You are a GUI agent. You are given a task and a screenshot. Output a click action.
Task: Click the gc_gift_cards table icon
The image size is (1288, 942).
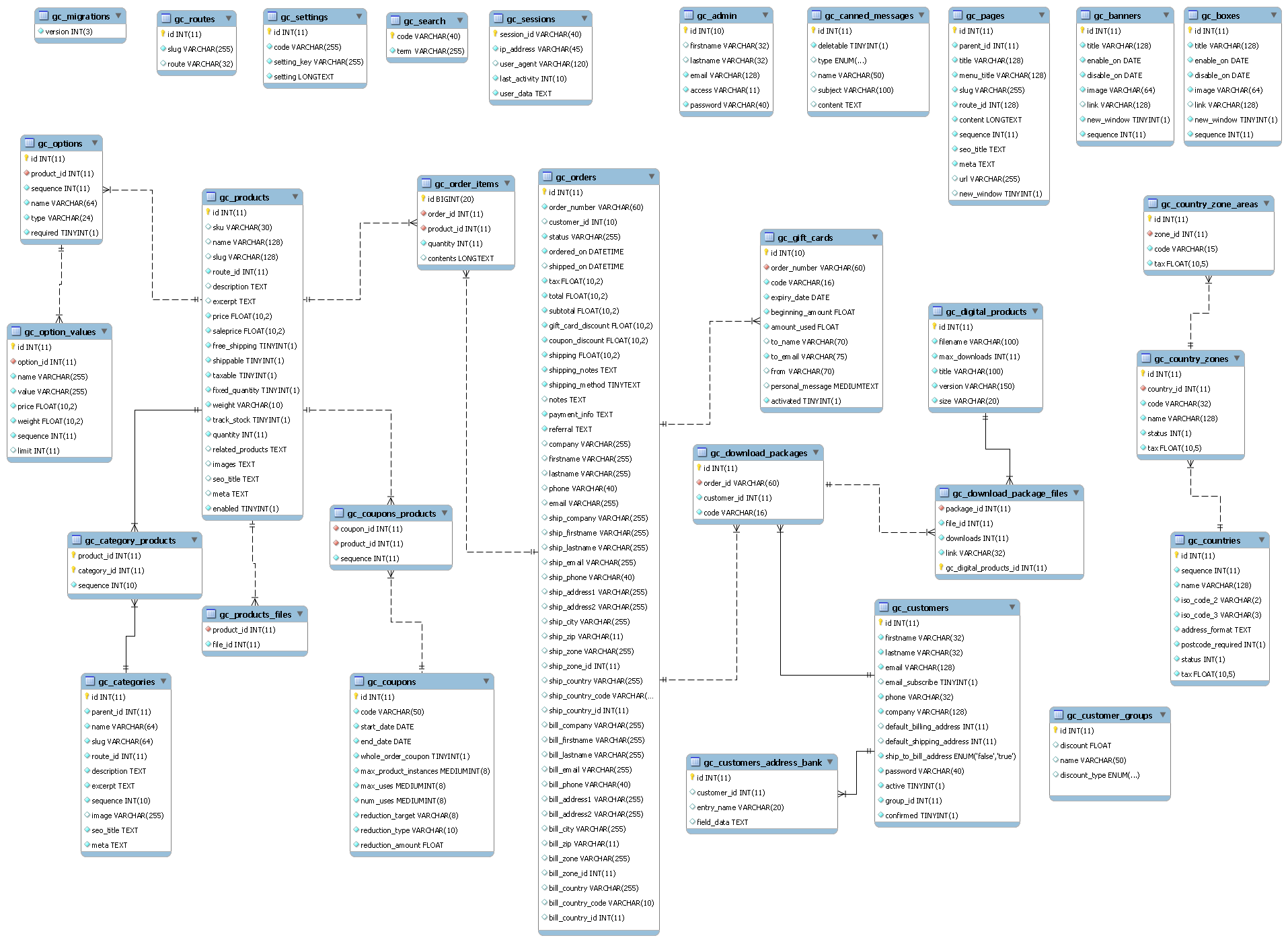769,238
